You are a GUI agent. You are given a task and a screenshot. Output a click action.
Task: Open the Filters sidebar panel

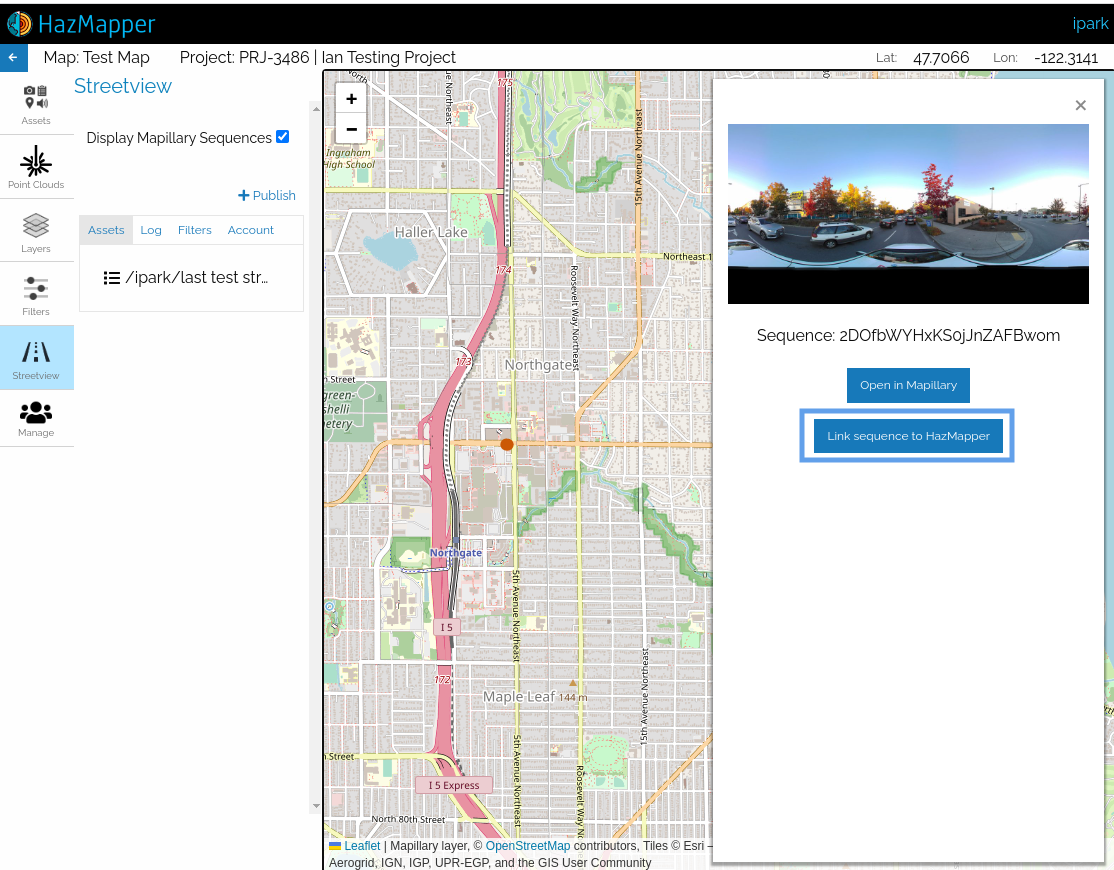click(36, 295)
